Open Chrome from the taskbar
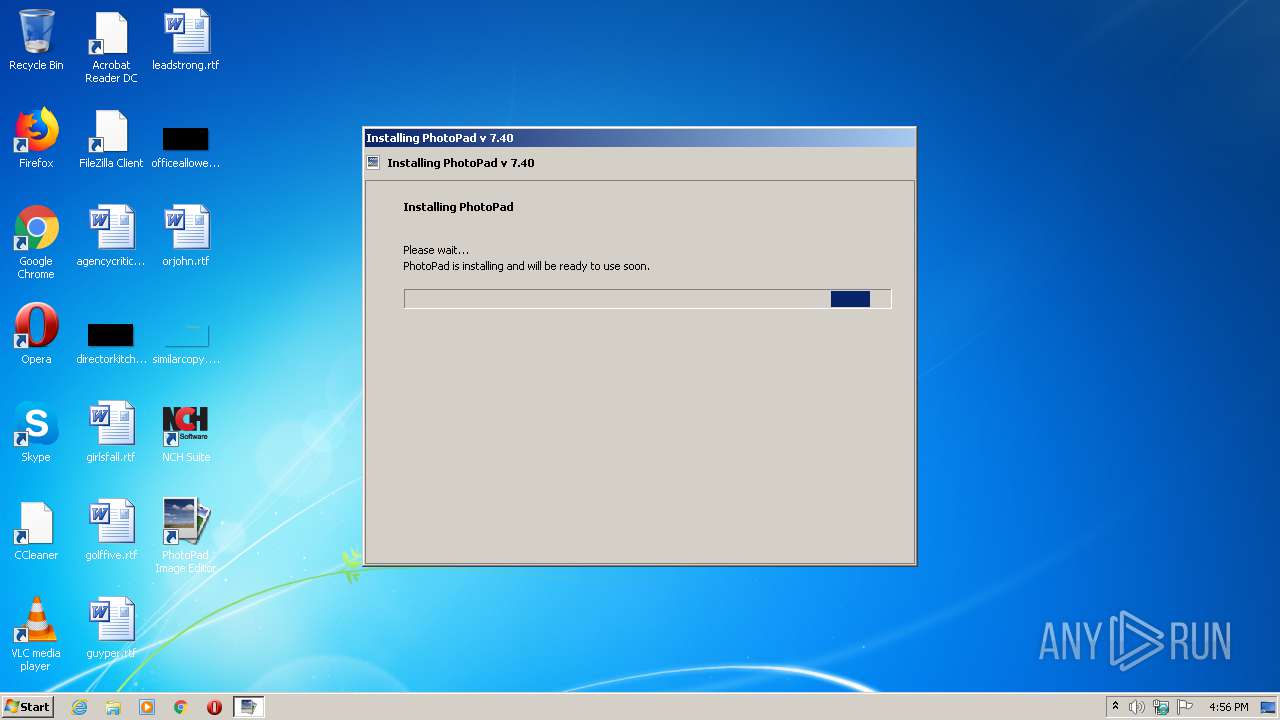1280x720 pixels. [181, 707]
